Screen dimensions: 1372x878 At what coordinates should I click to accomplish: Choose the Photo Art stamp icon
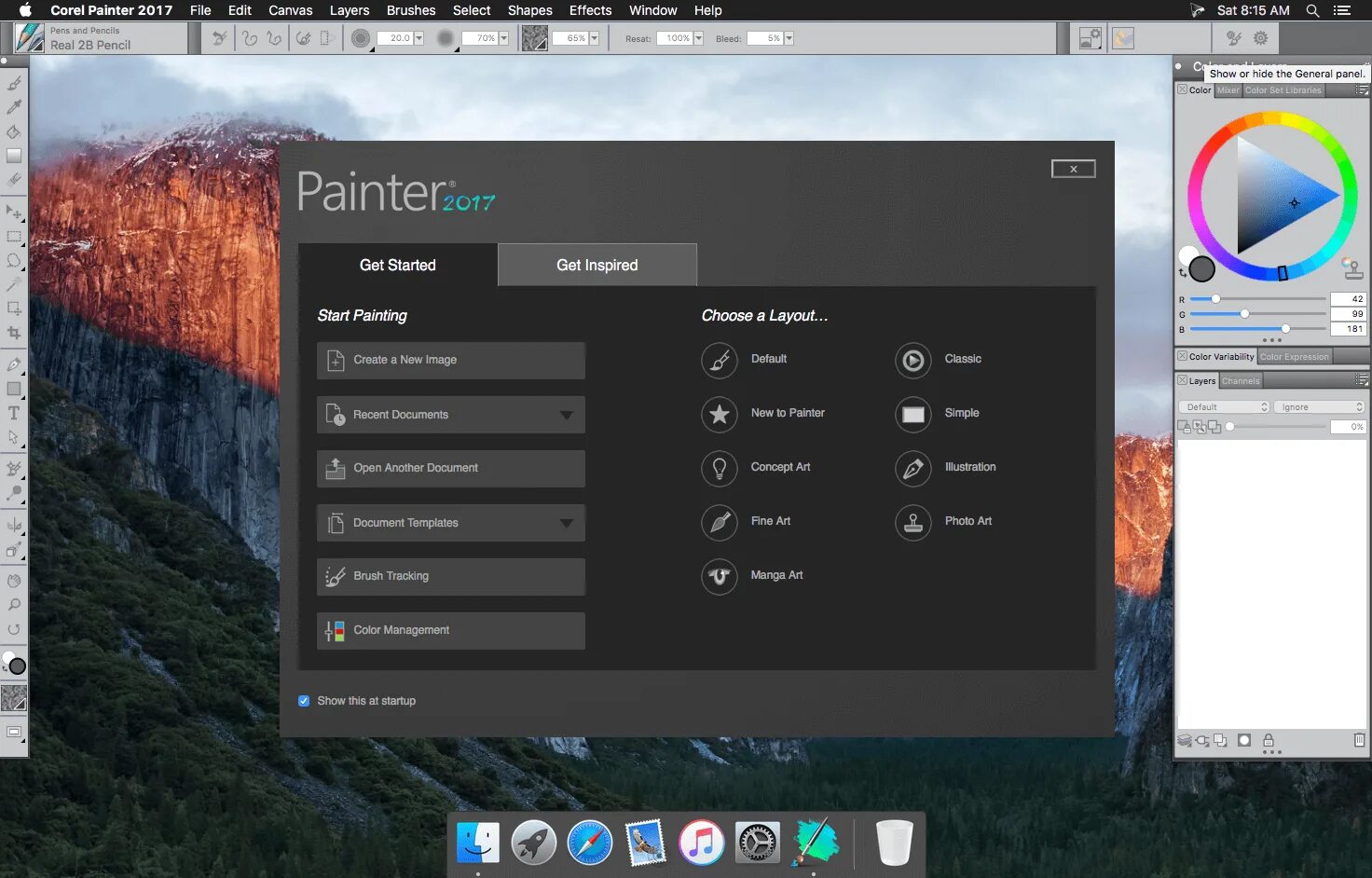click(913, 522)
